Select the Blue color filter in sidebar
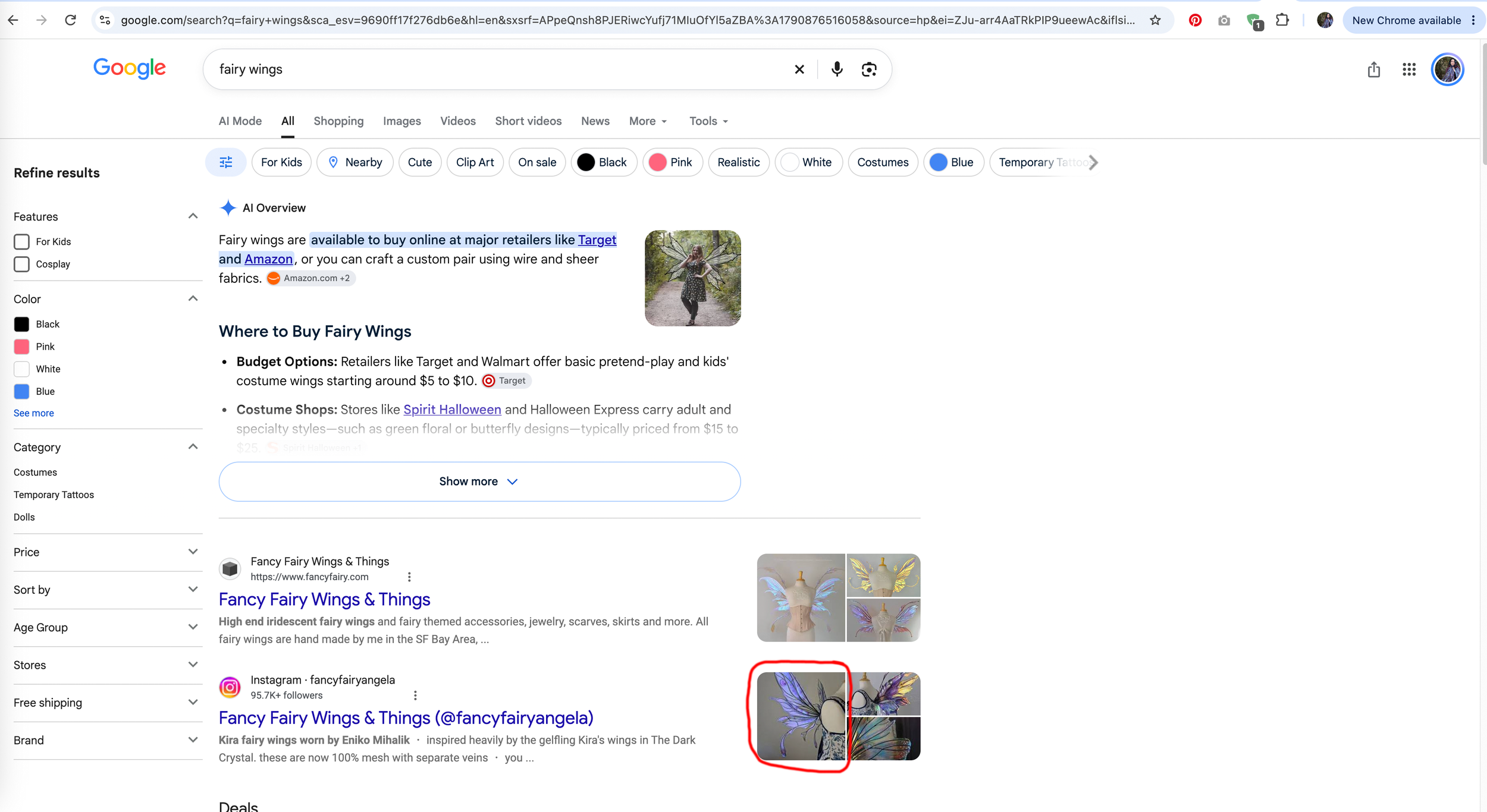The width and height of the screenshot is (1487, 812). coord(21,391)
